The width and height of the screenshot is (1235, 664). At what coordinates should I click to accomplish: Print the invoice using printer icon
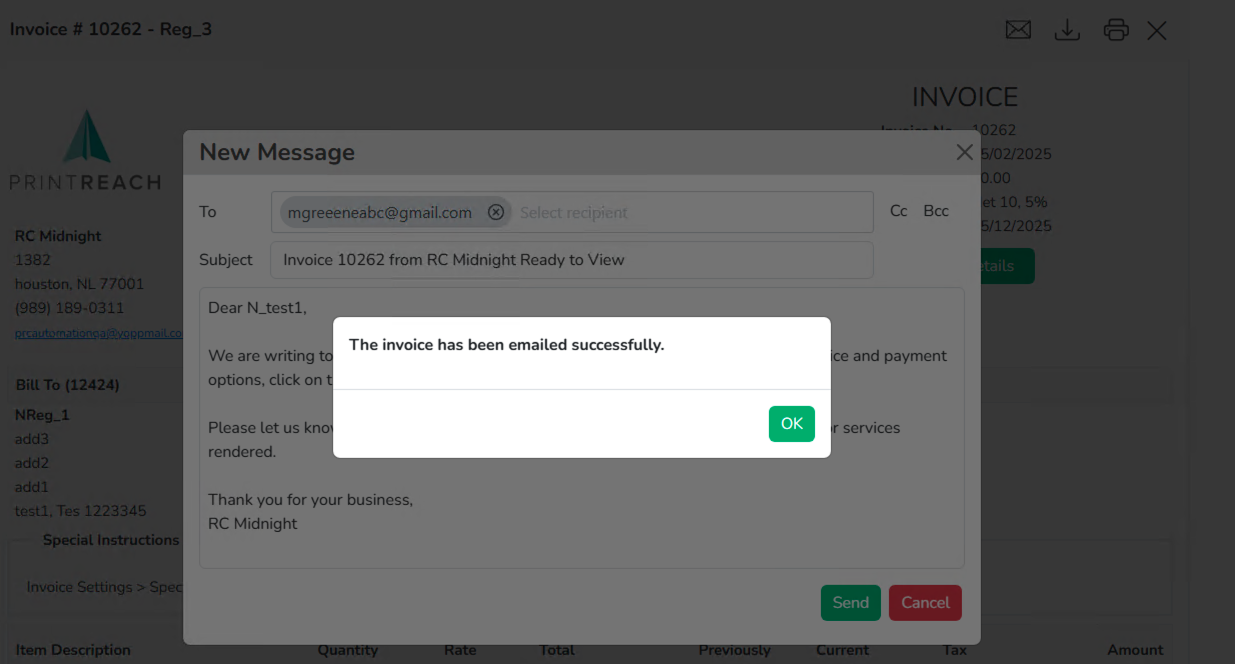(x=1116, y=30)
